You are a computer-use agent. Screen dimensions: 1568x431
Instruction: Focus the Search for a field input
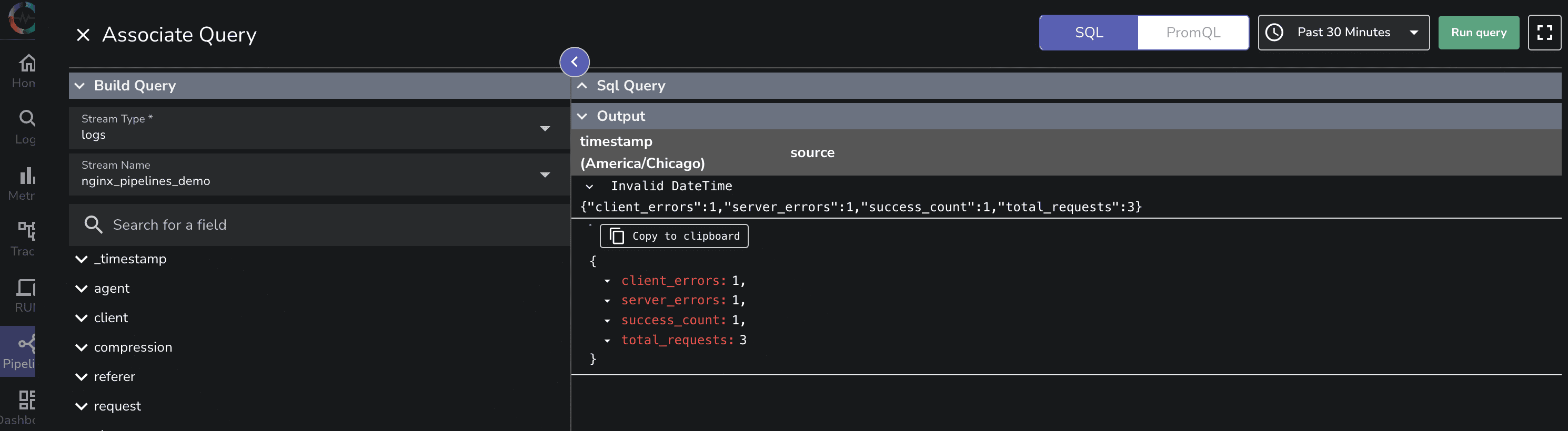(319, 225)
